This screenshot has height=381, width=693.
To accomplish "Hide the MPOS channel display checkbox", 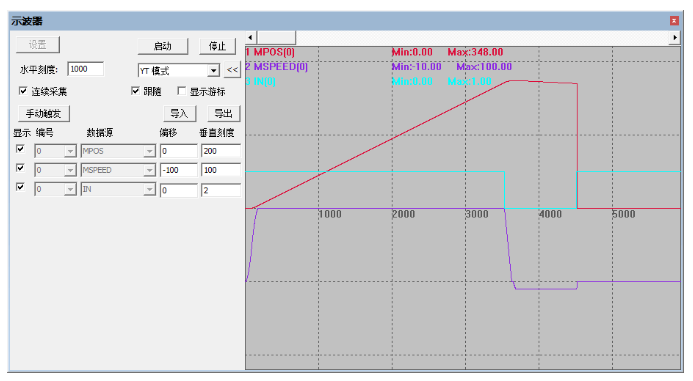I will tap(20, 149).
